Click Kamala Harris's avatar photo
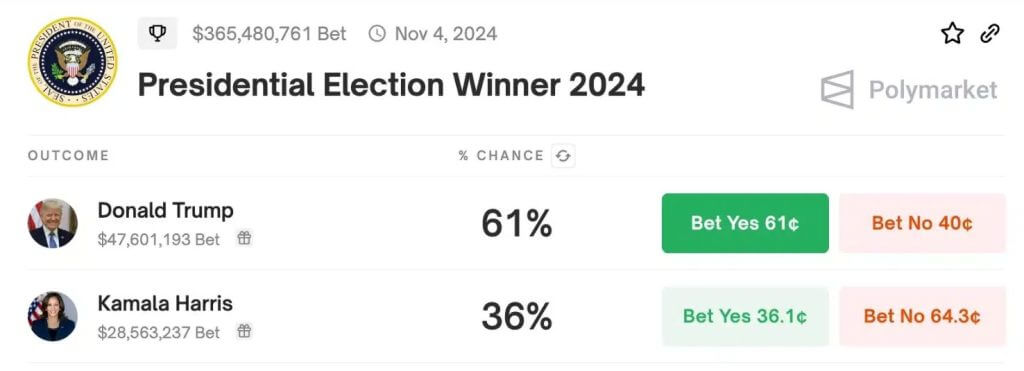 52,316
